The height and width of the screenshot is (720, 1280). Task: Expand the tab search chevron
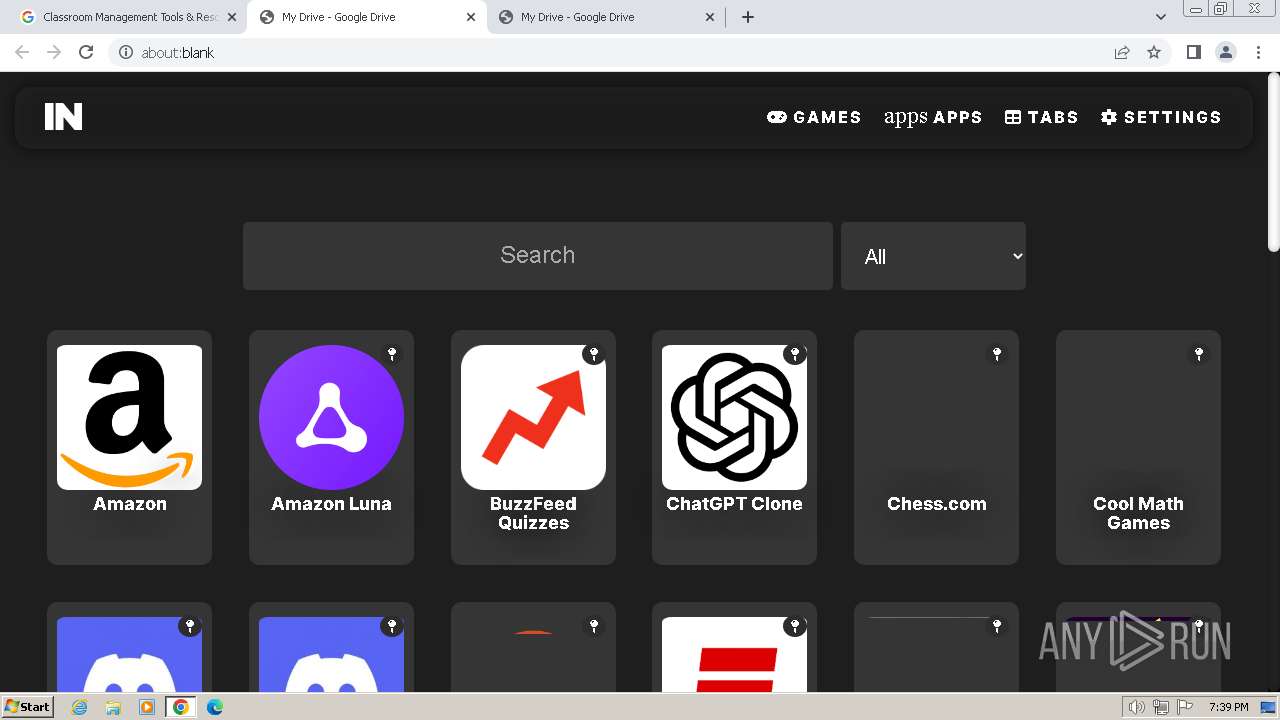1161,17
